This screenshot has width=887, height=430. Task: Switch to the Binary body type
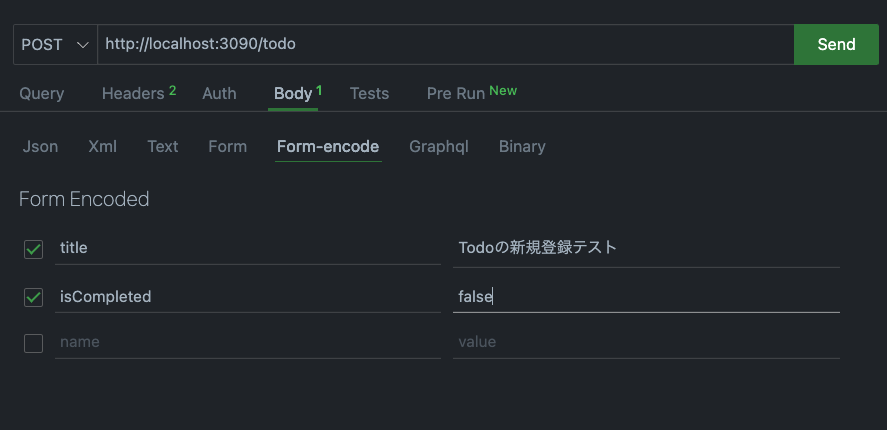coord(522,147)
